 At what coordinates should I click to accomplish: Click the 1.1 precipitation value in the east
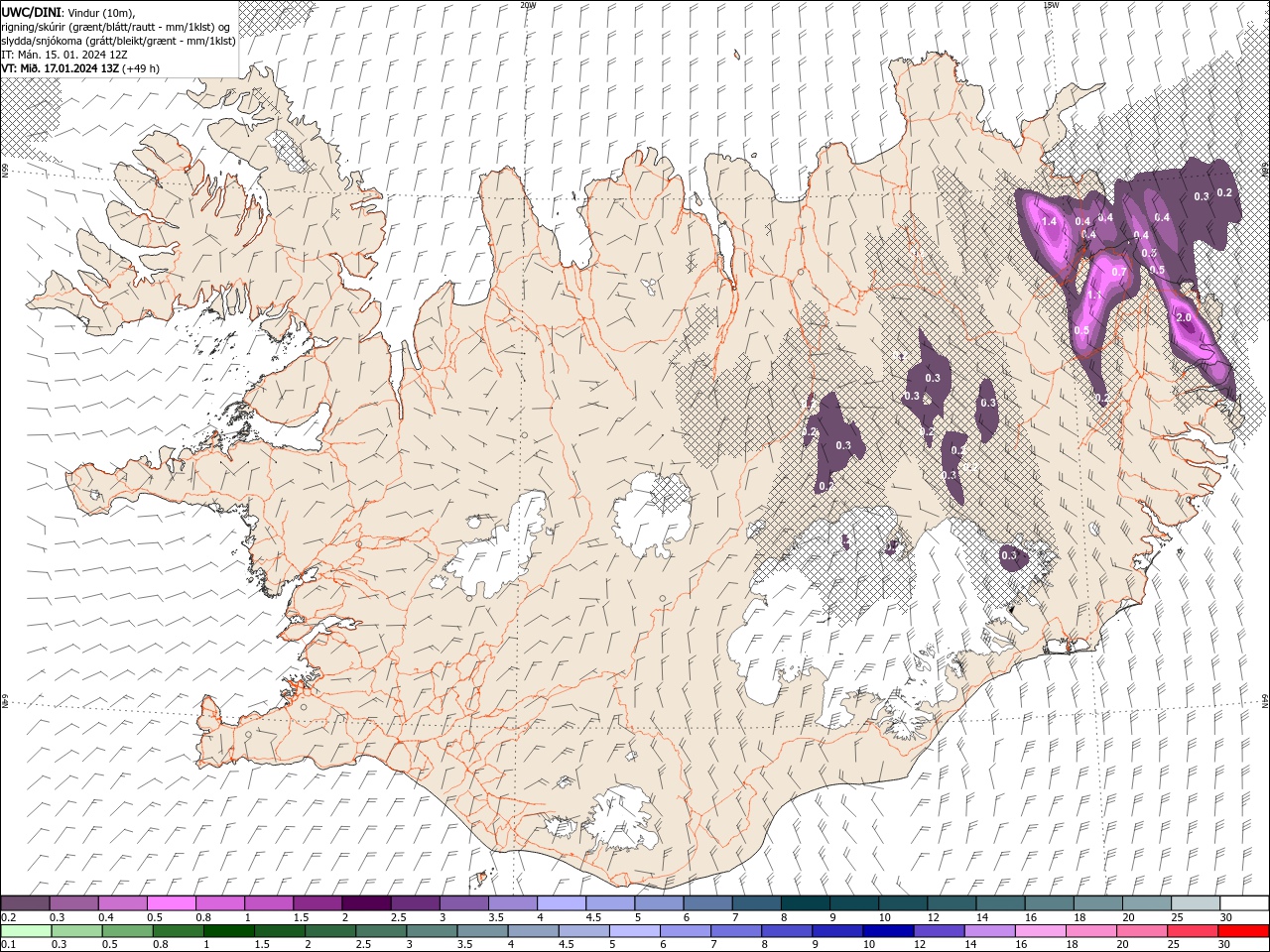pos(1095,296)
